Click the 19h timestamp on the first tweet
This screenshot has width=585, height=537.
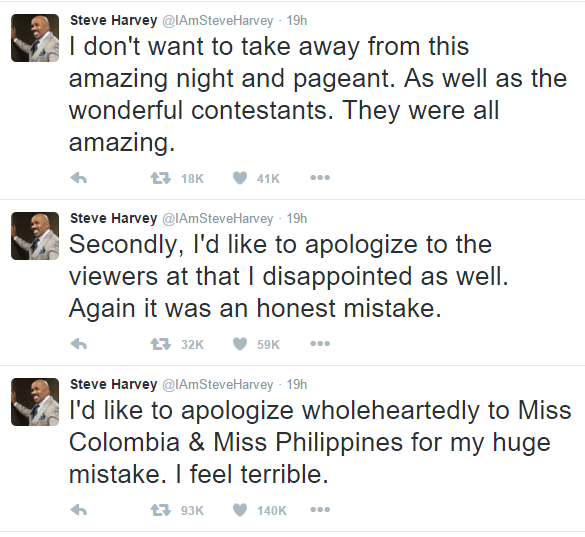[x=297, y=21]
